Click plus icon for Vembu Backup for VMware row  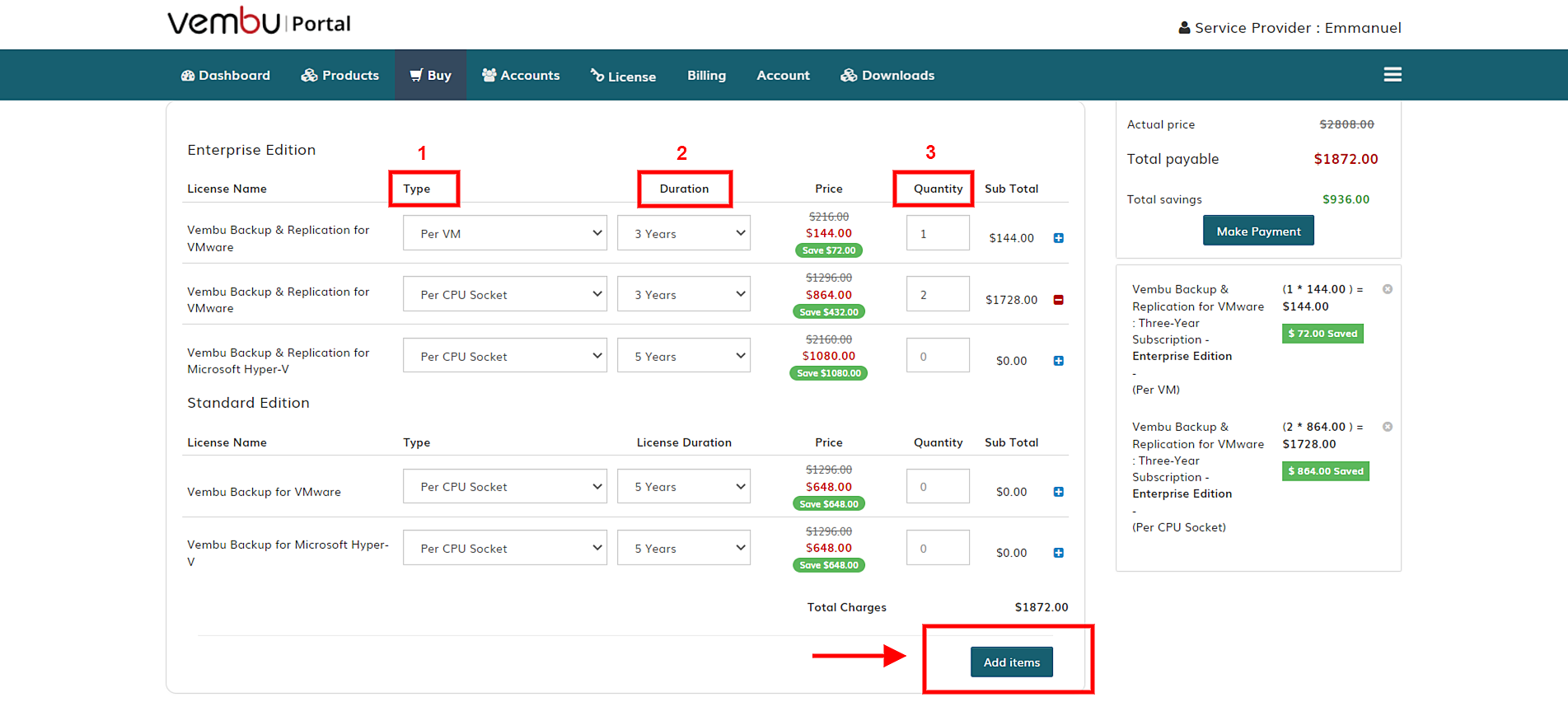coord(1059,492)
